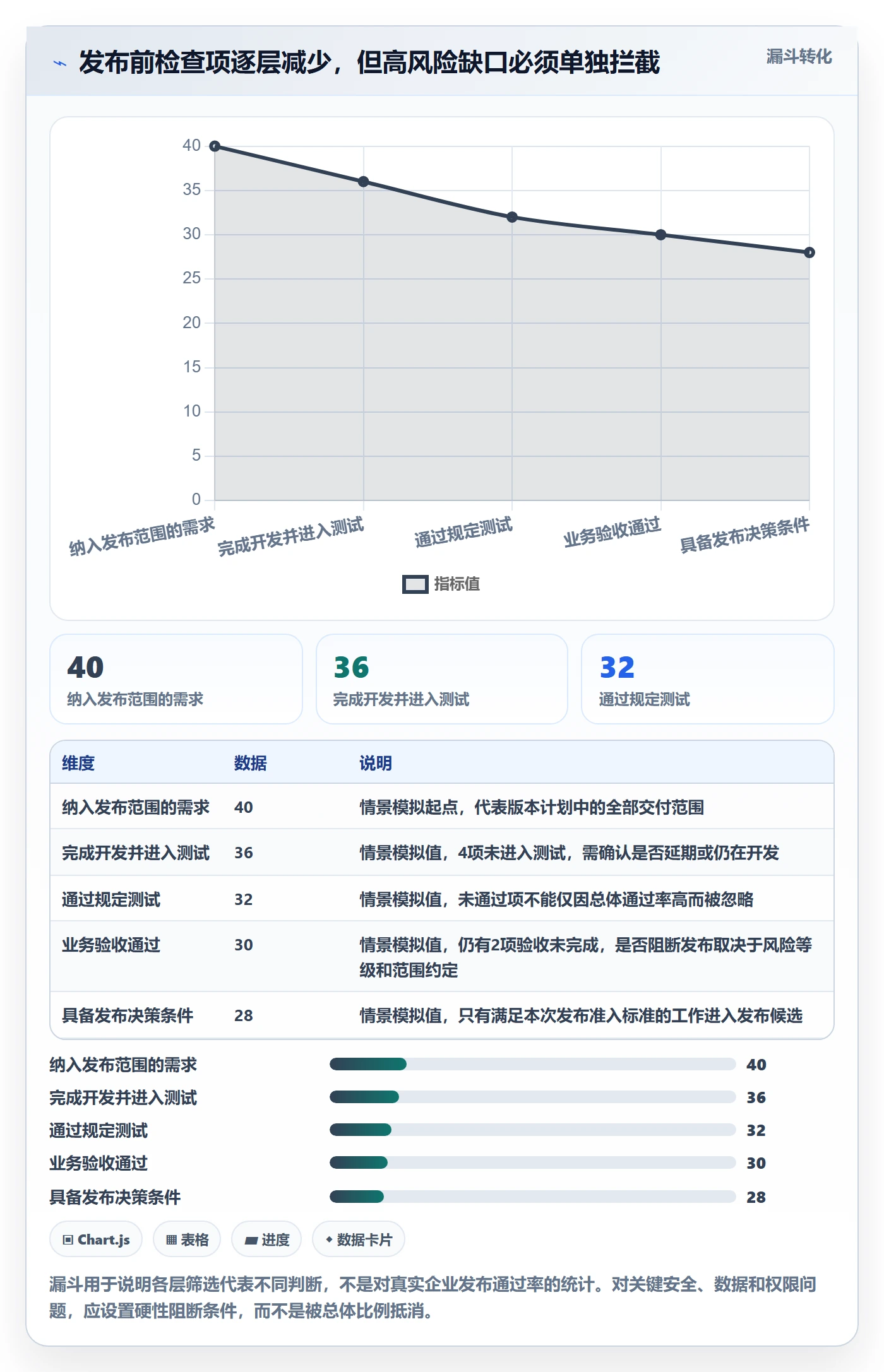The image size is (884, 1372).
Task: Click table value 28 in 数据 column
Action: (x=244, y=1015)
